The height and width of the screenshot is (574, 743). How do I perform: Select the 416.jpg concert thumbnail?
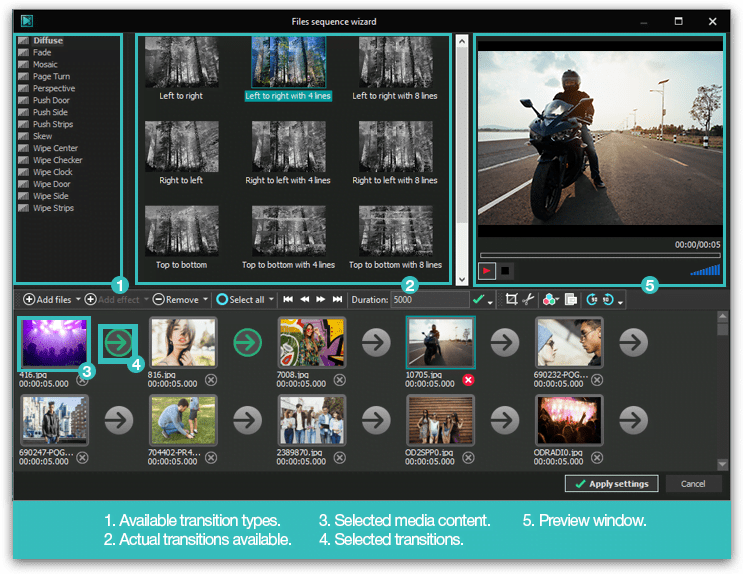pos(54,342)
